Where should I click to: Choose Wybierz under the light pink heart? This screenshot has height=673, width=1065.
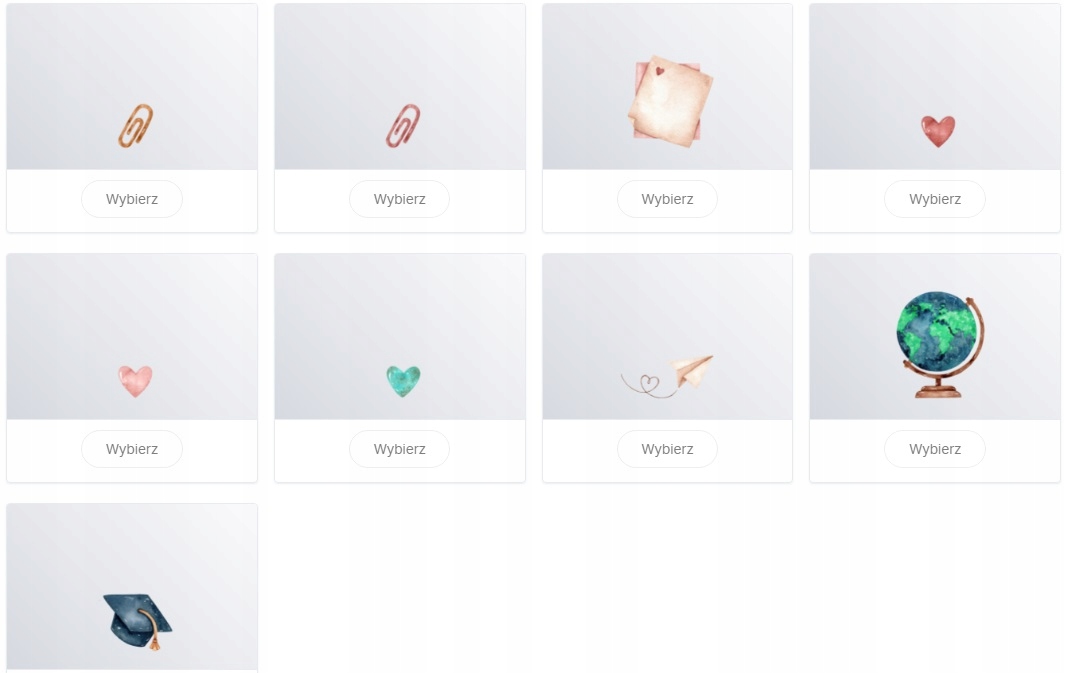pyautogui.click(x=132, y=449)
